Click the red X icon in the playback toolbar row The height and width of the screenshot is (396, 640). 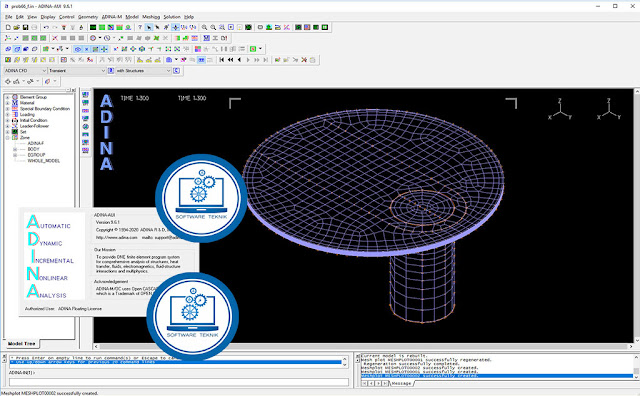click(x=304, y=60)
